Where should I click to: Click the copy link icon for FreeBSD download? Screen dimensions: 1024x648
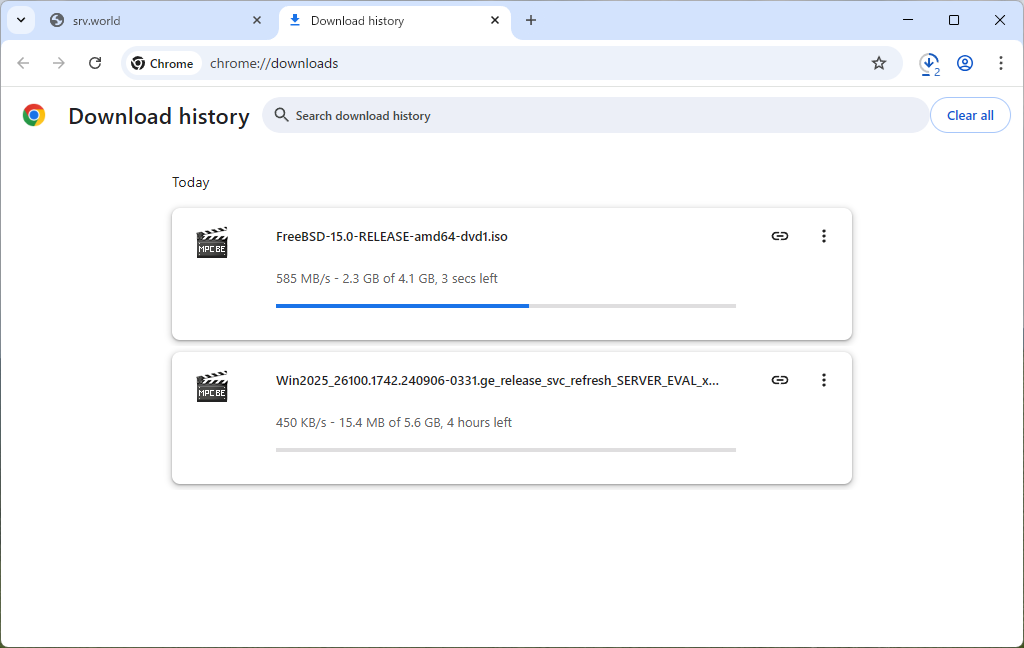coord(780,236)
